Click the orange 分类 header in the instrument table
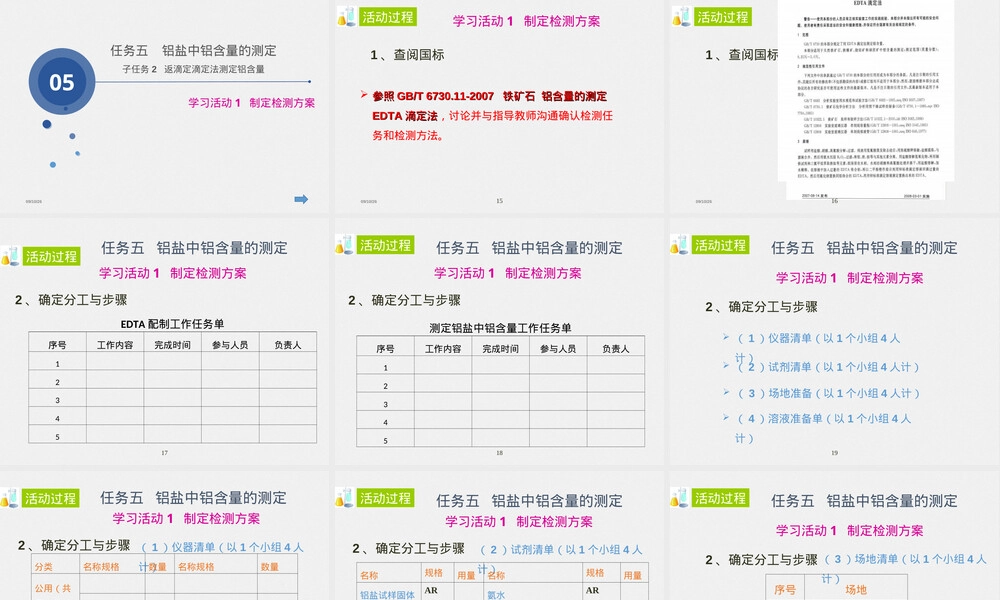Viewport: 1000px width, 600px height. 44,567
